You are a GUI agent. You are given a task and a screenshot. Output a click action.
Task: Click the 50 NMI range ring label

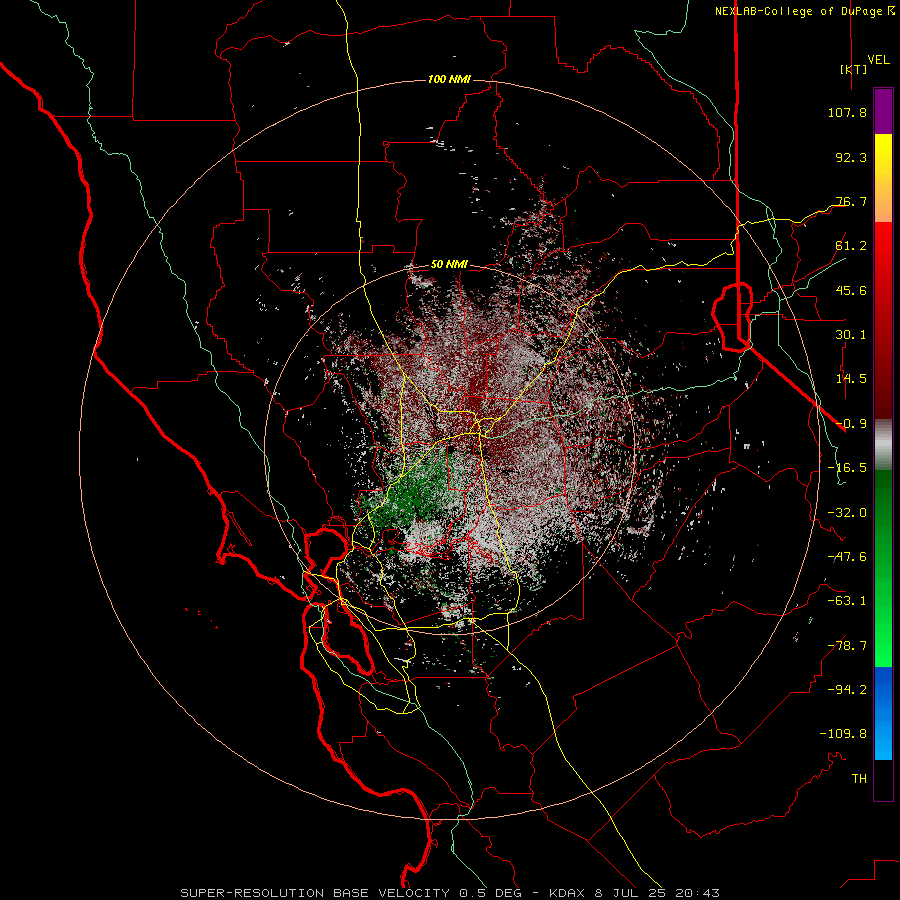pos(449,264)
